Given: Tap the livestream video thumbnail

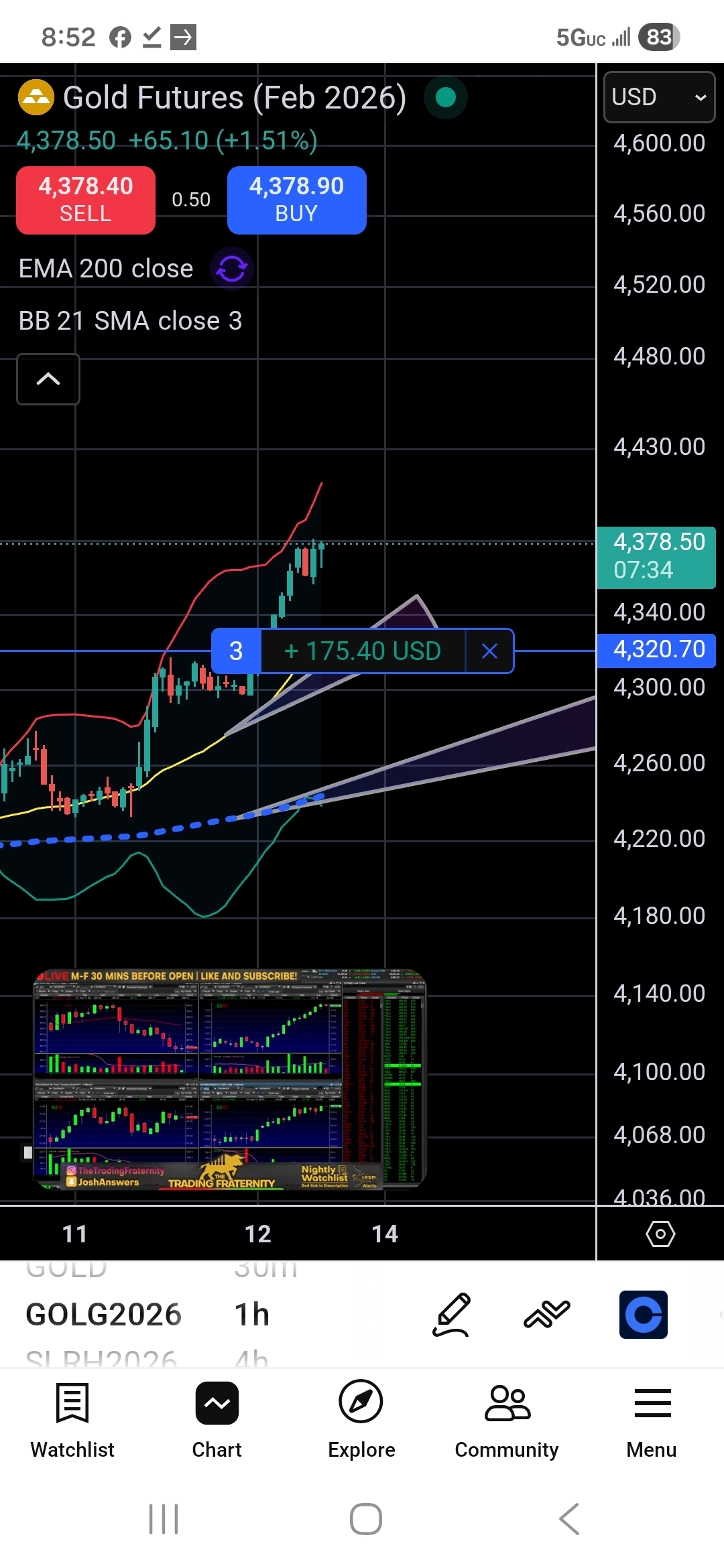Looking at the screenshot, I should [230, 1079].
